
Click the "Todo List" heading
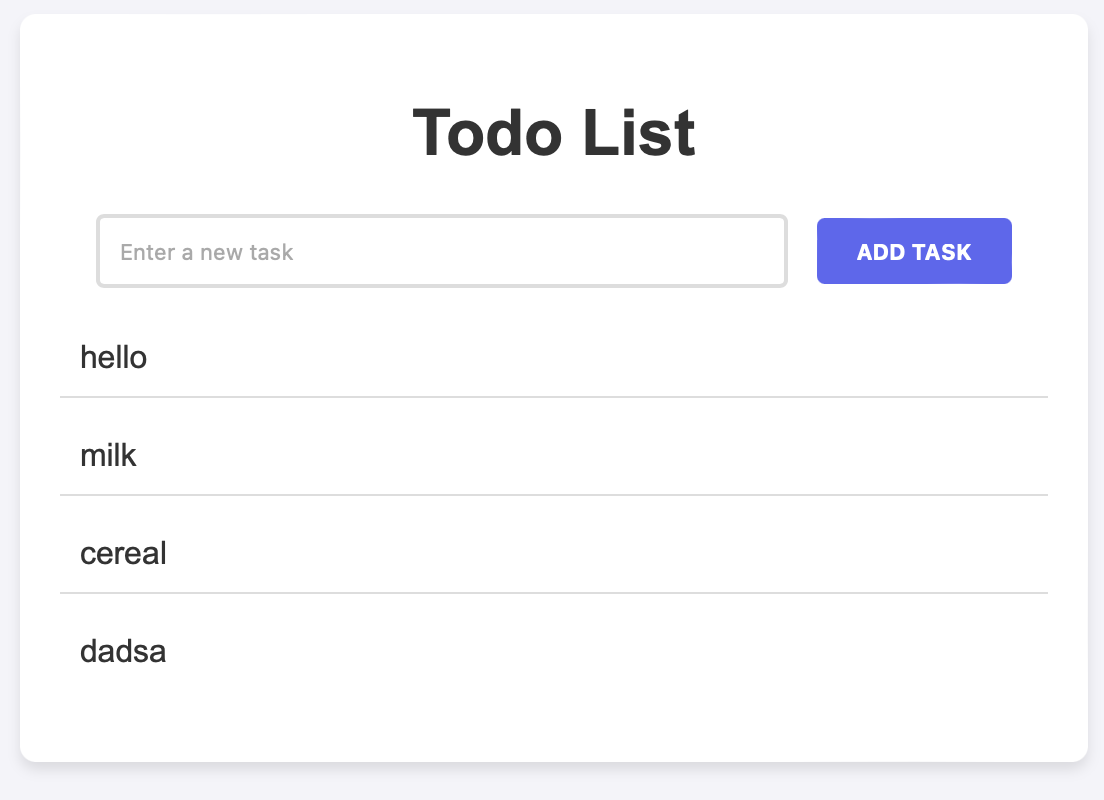click(x=554, y=133)
